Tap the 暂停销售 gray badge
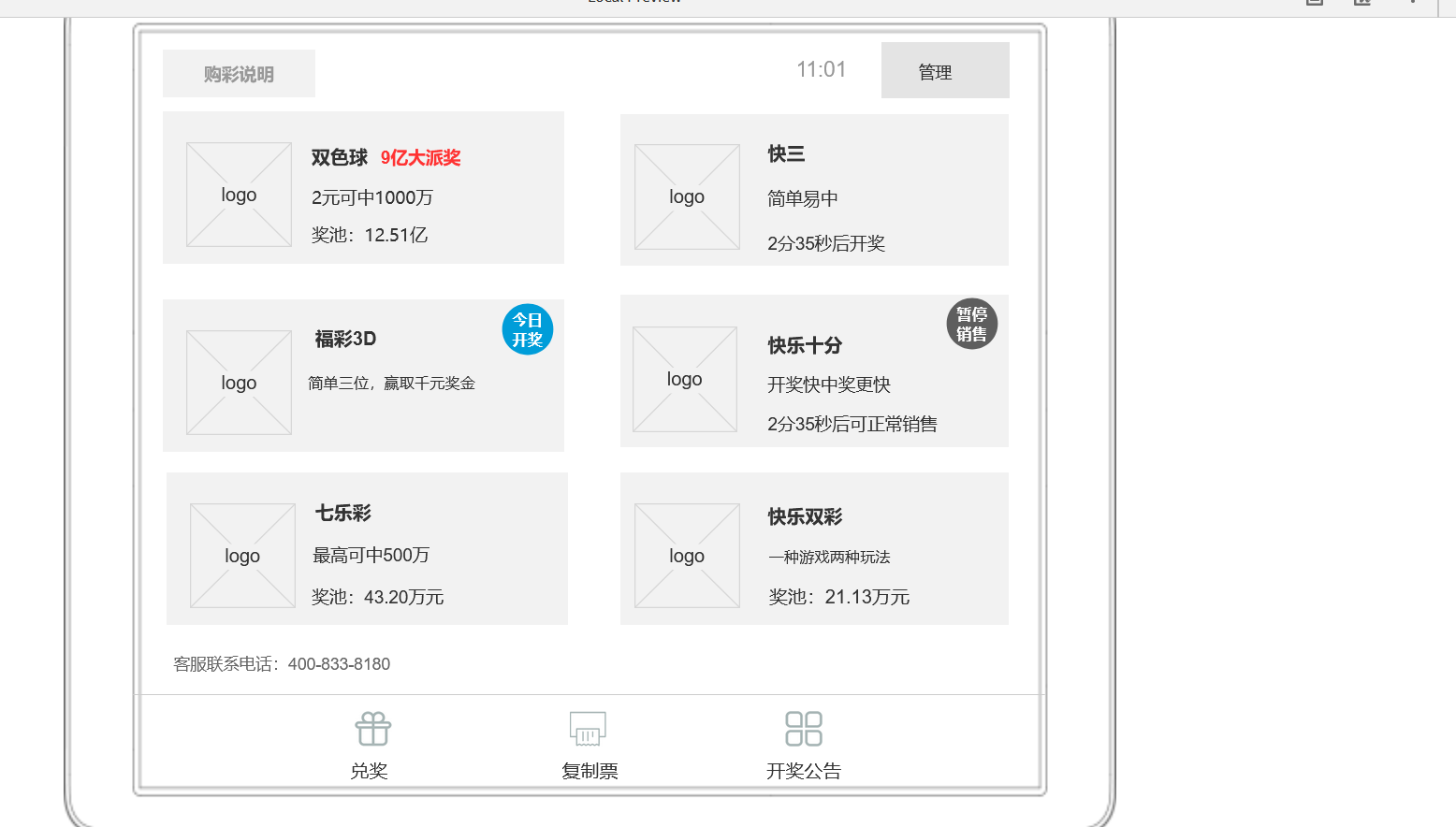This screenshot has width=1456, height=827. [x=972, y=324]
